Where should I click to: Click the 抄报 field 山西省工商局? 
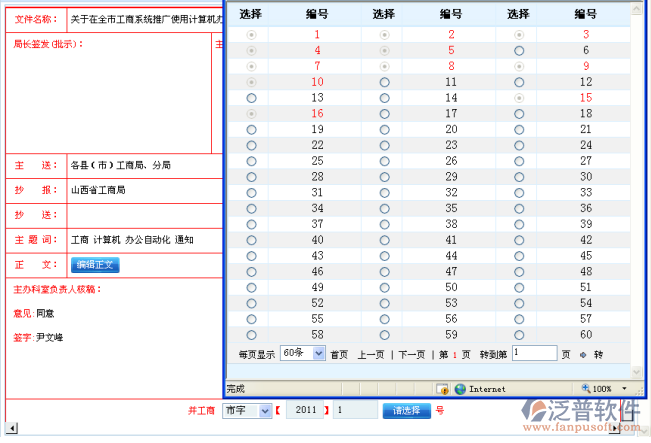point(146,191)
